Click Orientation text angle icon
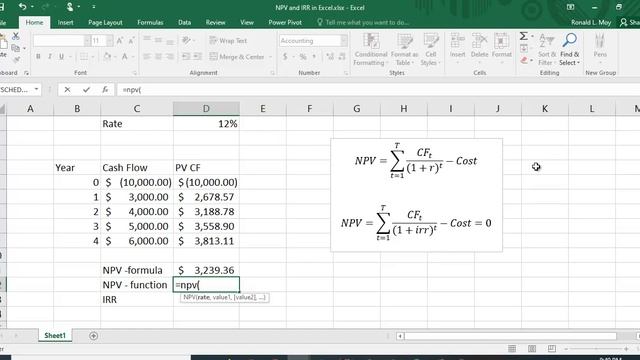Screen dimensions: 640x360 click(186, 40)
